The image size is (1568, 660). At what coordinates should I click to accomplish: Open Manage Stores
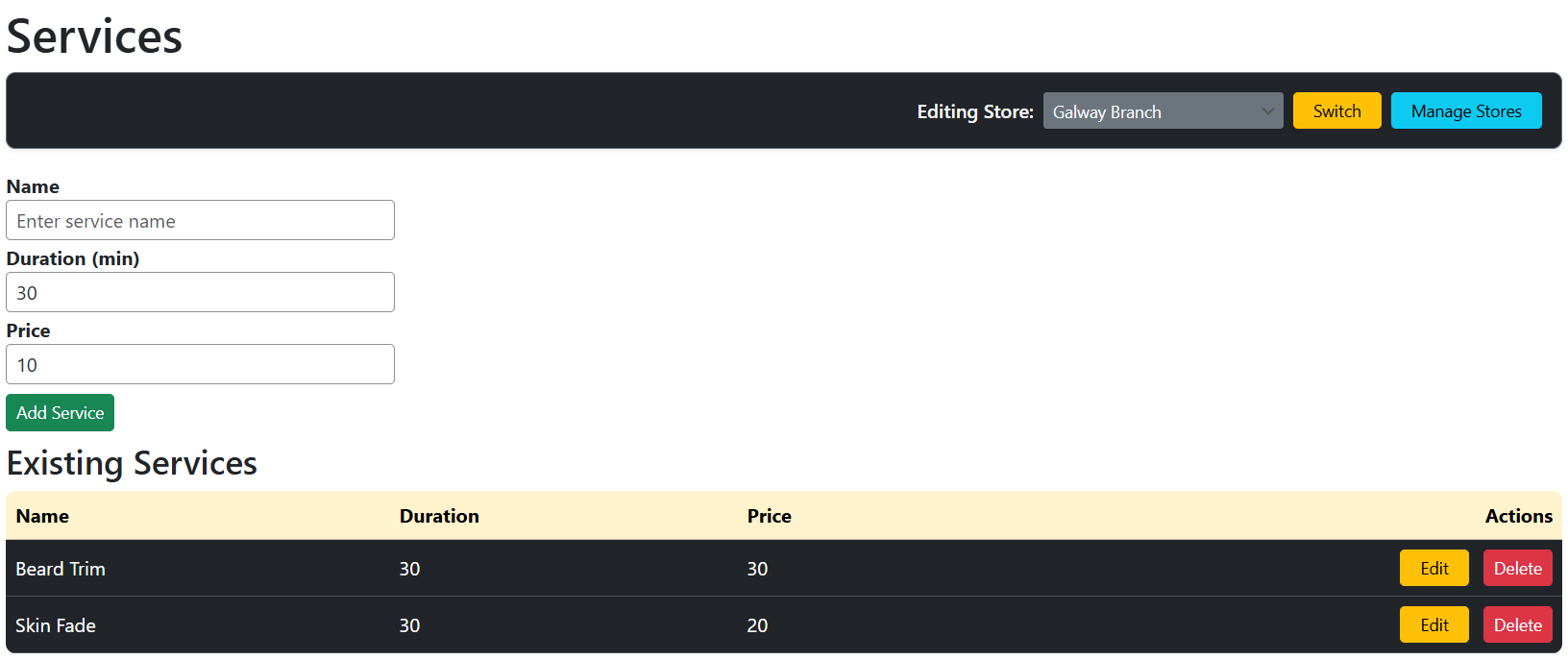(1465, 111)
